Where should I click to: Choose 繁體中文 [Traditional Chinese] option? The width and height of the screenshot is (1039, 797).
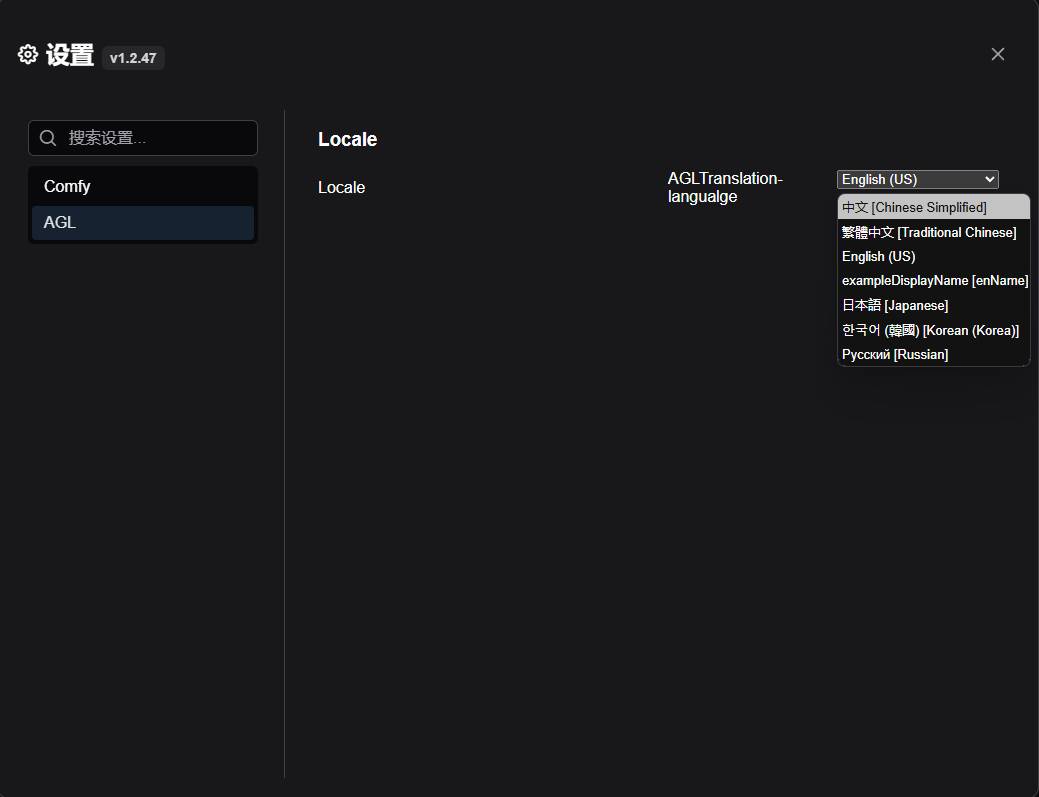point(934,232)
